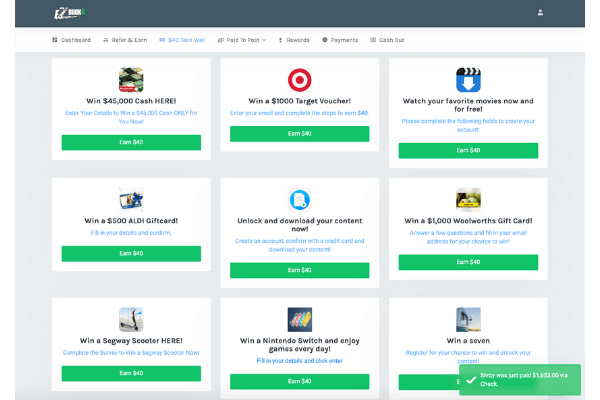This screenshot has width=600, height=400.
Task: Click the checkmark in payment notification
Action: [471, 380]
